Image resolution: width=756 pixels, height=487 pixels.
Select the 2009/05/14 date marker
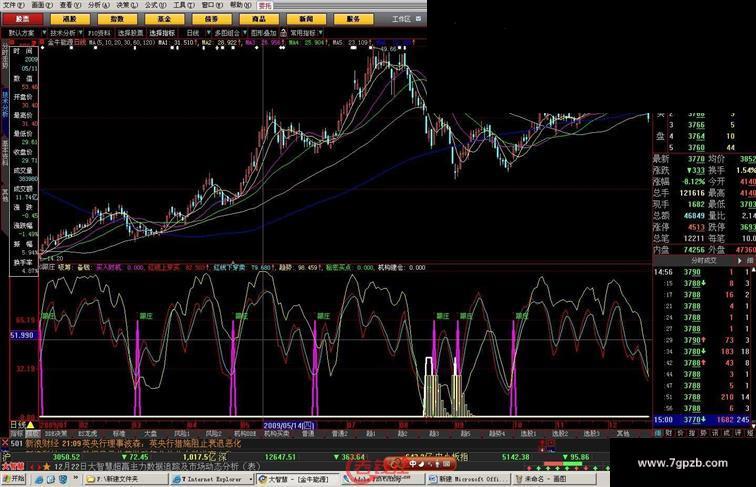tap(289, 425)
